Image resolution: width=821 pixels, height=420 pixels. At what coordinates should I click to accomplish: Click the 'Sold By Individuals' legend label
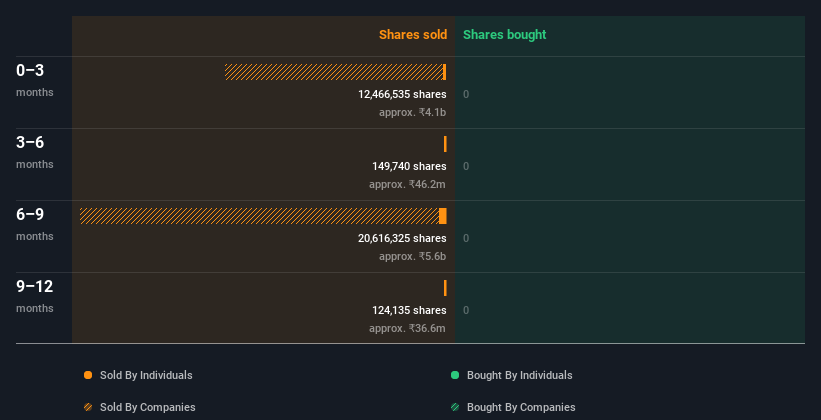pos(146,375)
